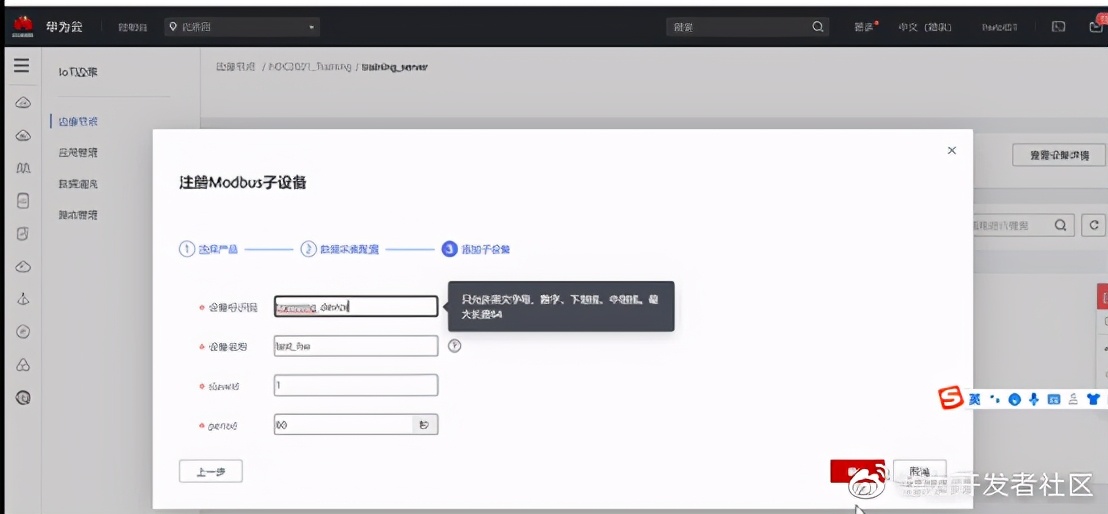Click the magnifier icon in top search
1108x514 pixels.
click(x=818, y=27)
